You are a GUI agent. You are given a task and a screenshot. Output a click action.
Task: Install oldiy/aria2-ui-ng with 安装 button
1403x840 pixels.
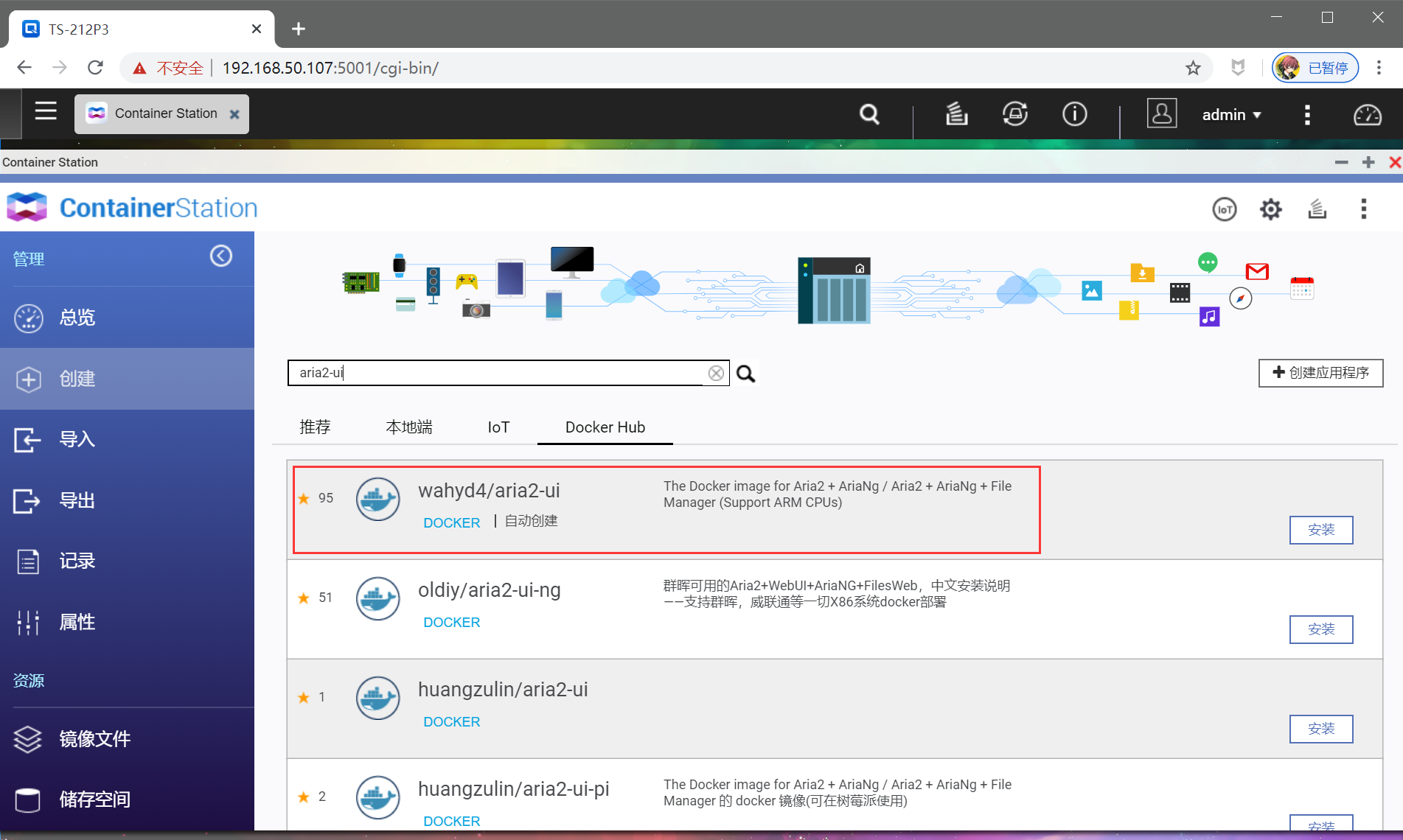[x=1321, y=629]
